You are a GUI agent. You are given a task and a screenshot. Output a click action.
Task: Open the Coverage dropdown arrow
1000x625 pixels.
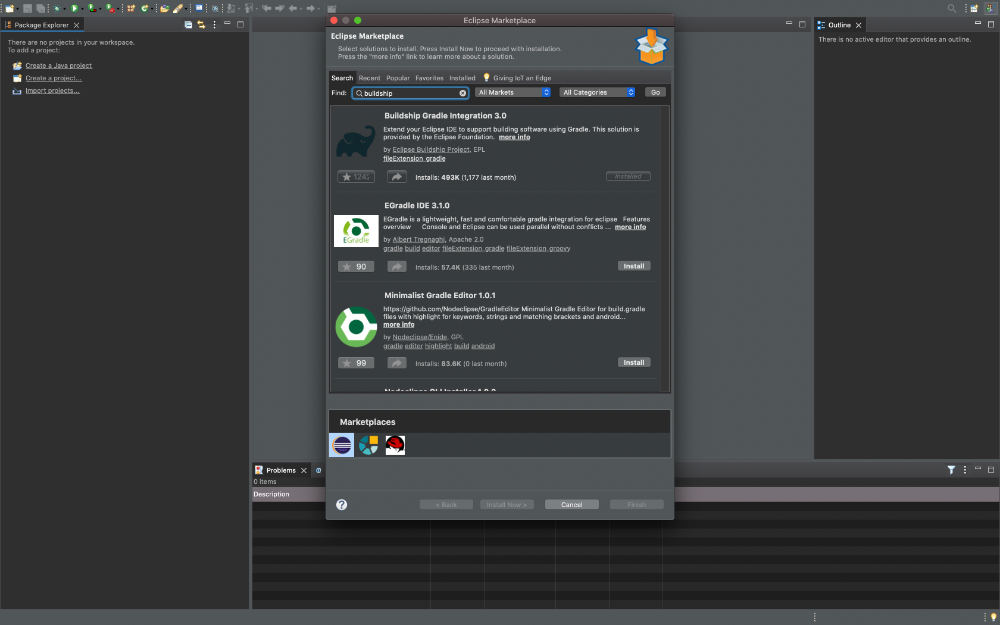[x=100, y=9]
